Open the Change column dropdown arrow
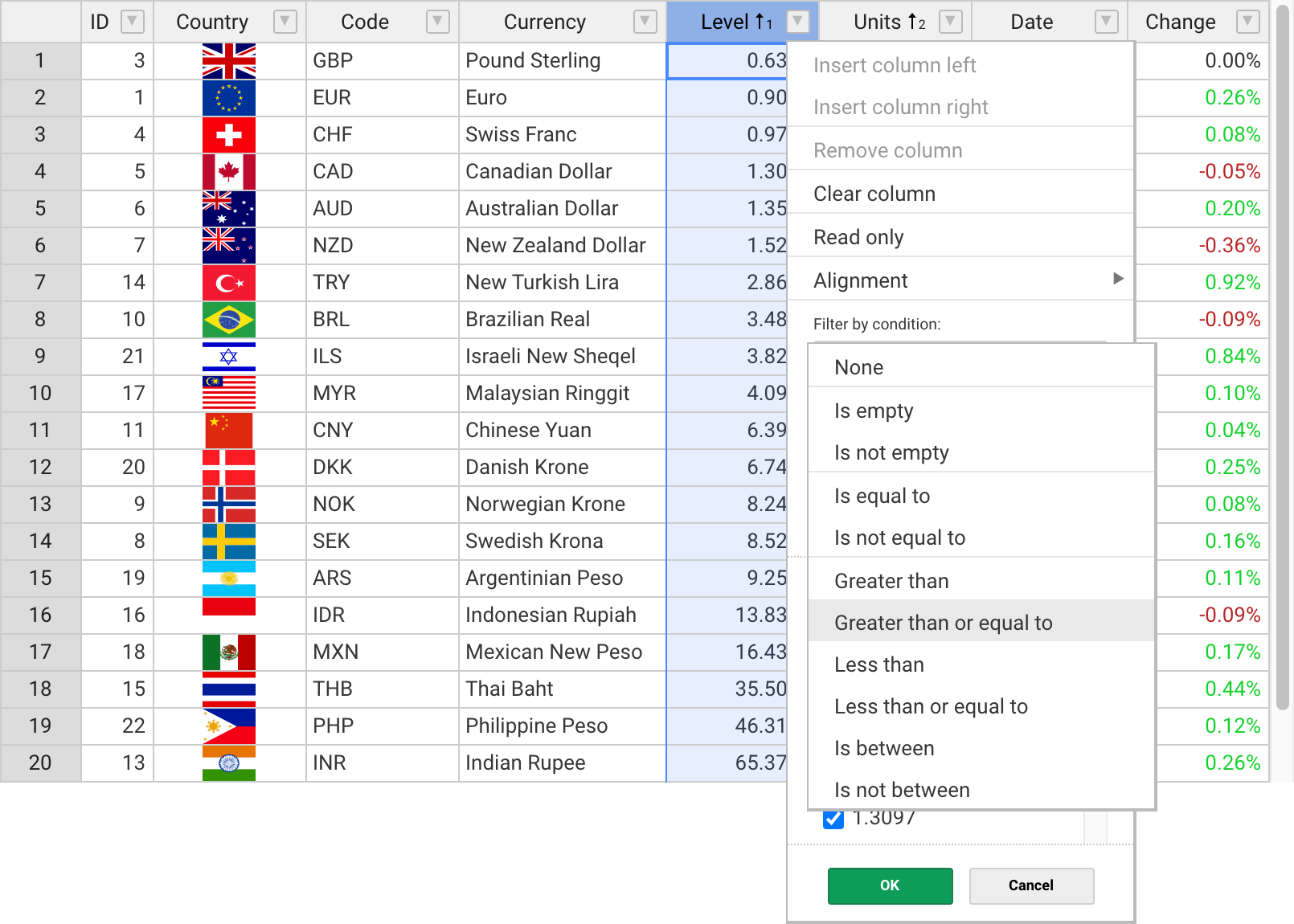 1247,22
